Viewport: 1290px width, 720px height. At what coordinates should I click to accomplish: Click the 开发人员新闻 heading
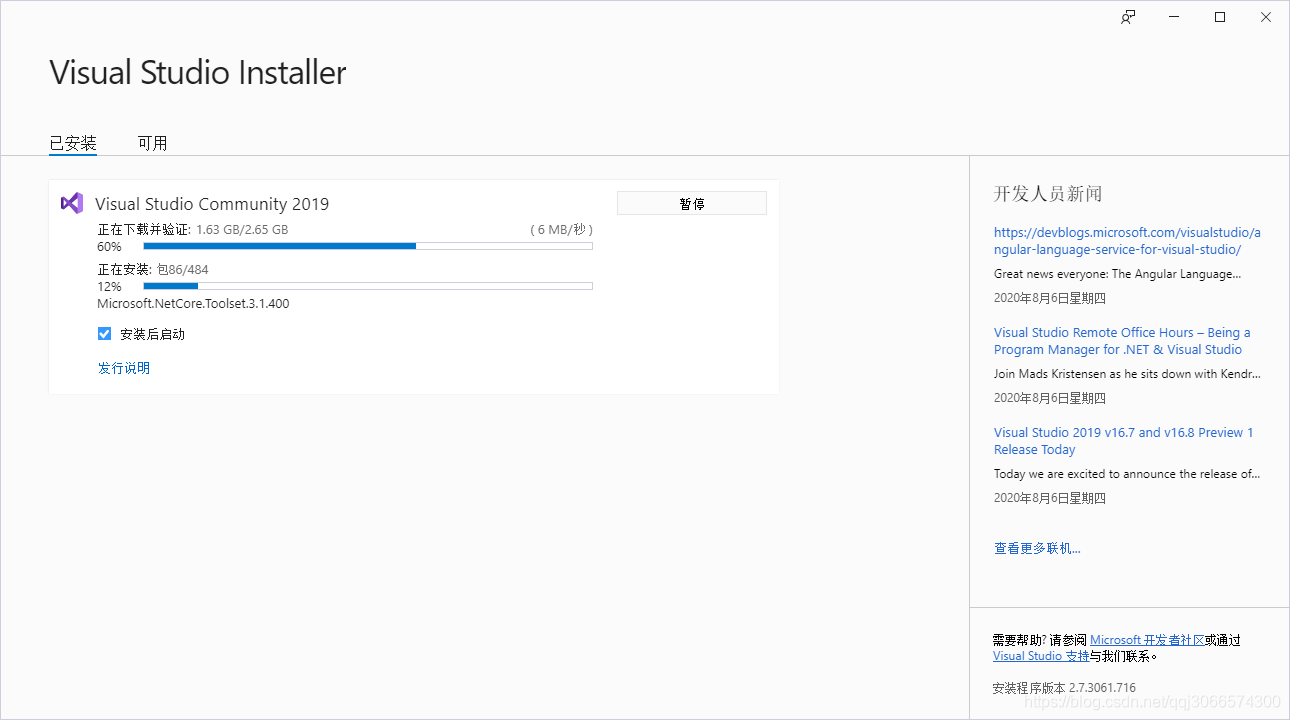[x=1048, y=194]
